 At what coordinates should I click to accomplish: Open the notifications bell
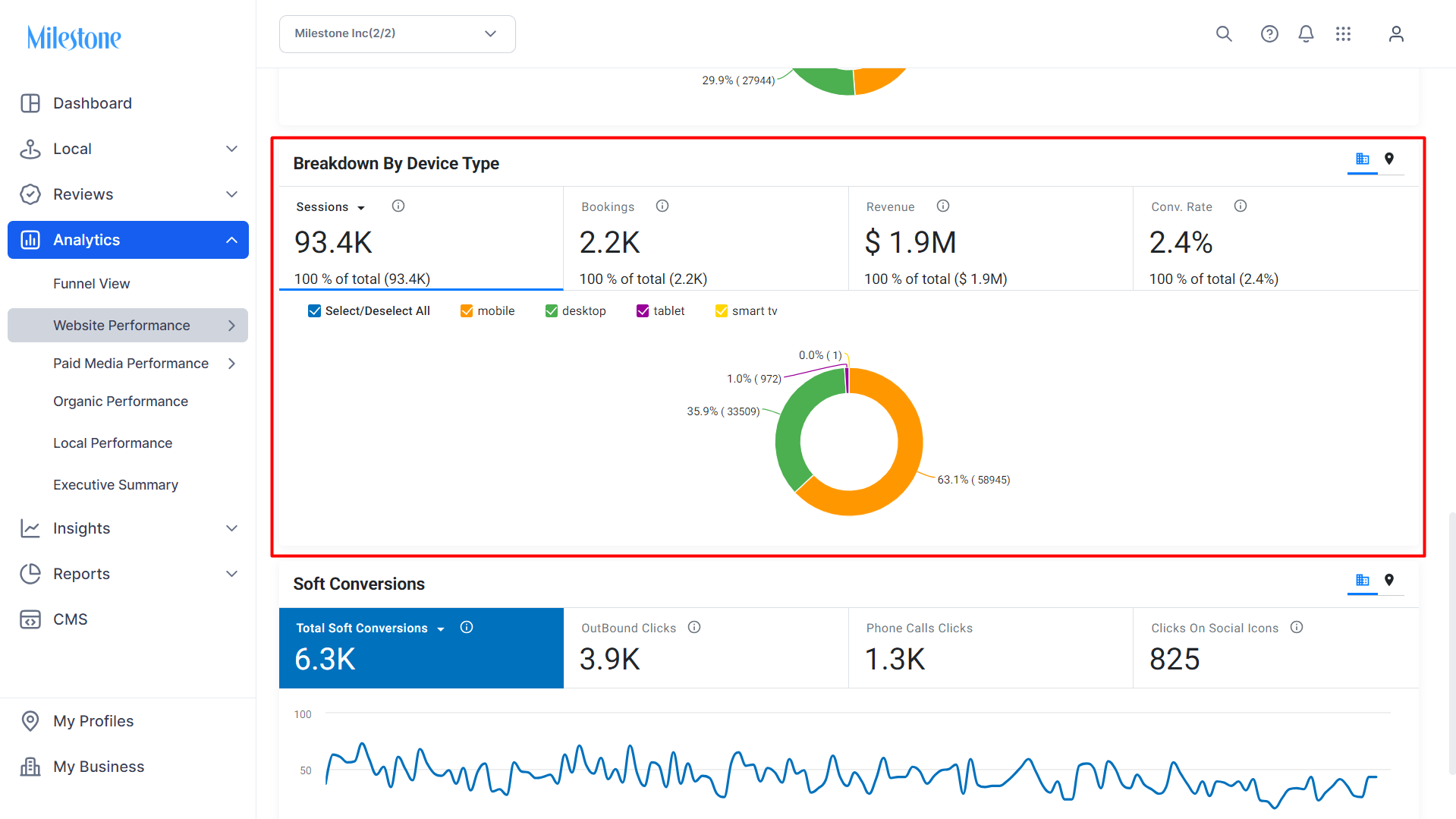pos(1306,34)
